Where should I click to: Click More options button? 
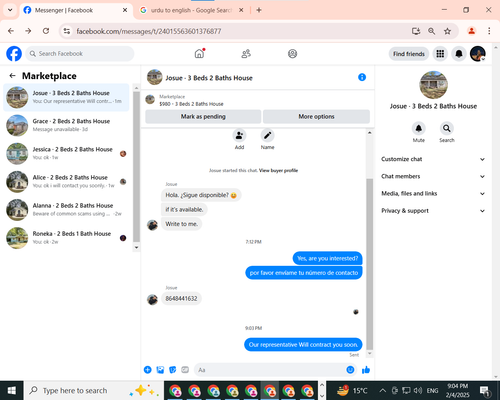[x=316, y=117]
